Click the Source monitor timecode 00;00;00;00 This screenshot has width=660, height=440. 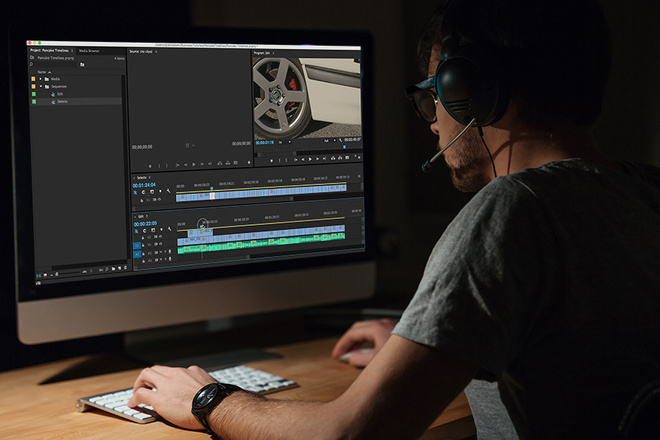coord(142,147)
